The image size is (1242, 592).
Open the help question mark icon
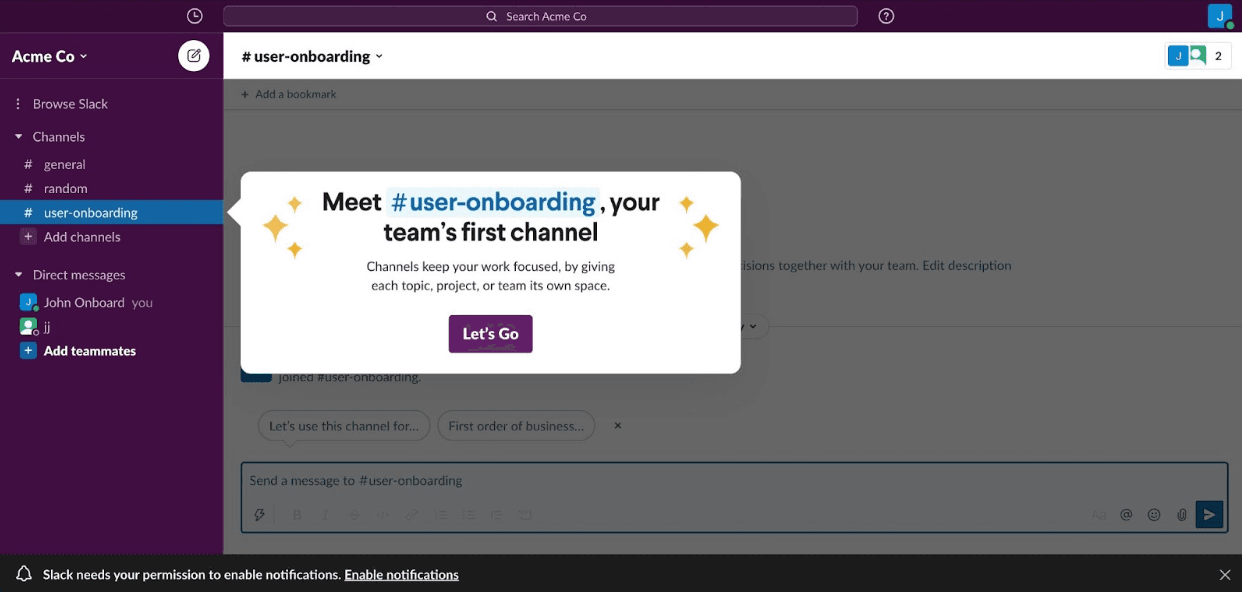[886, 16]
